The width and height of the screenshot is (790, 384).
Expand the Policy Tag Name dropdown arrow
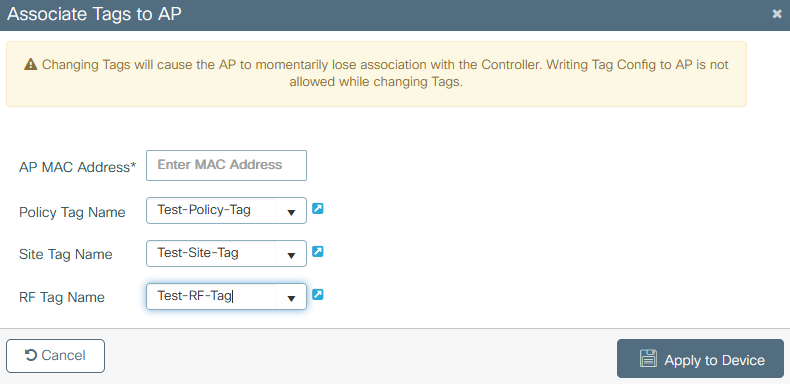pyautogui.click(x=291, y=212)
